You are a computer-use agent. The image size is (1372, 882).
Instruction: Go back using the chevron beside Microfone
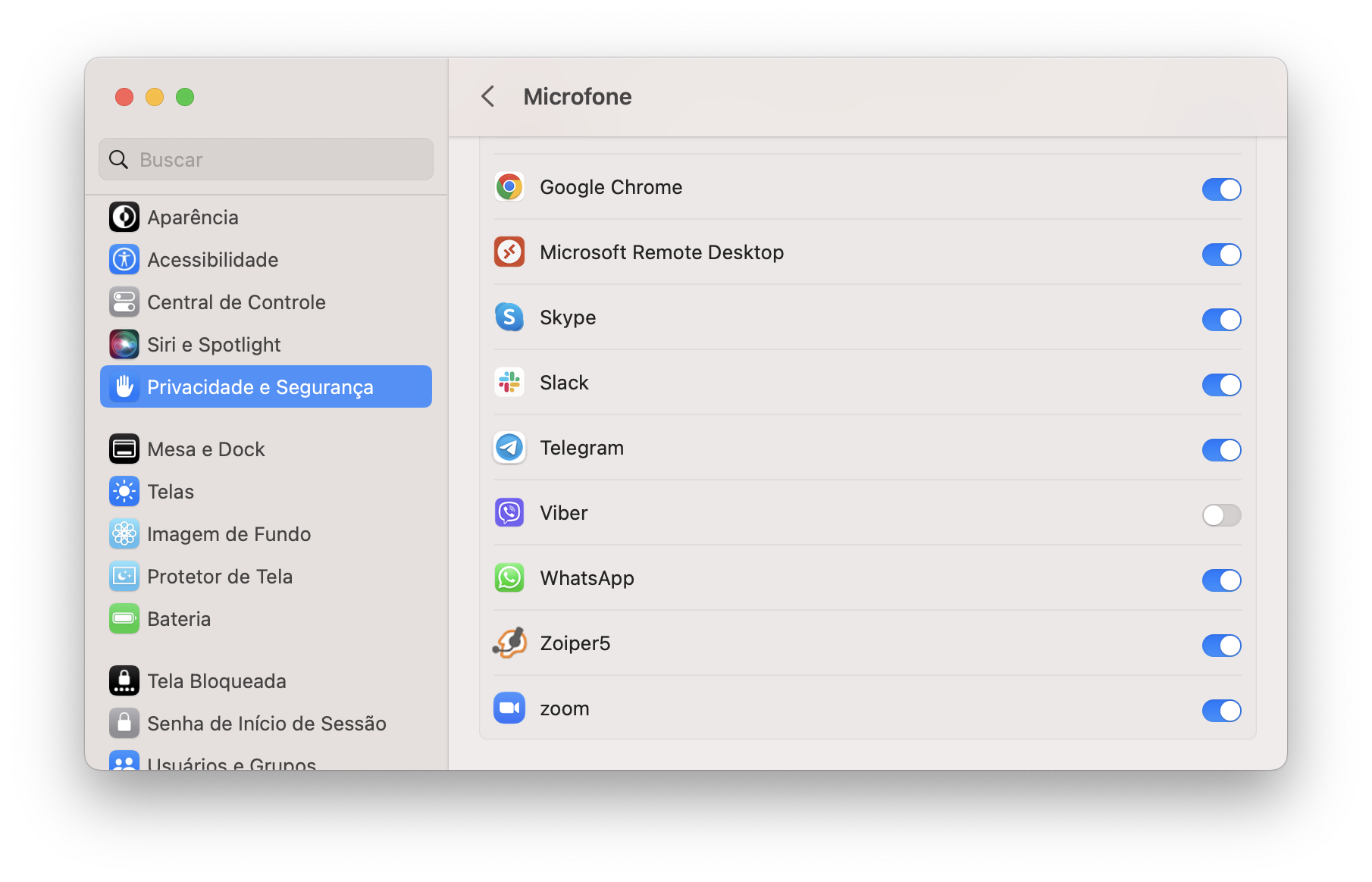(488, 96)
